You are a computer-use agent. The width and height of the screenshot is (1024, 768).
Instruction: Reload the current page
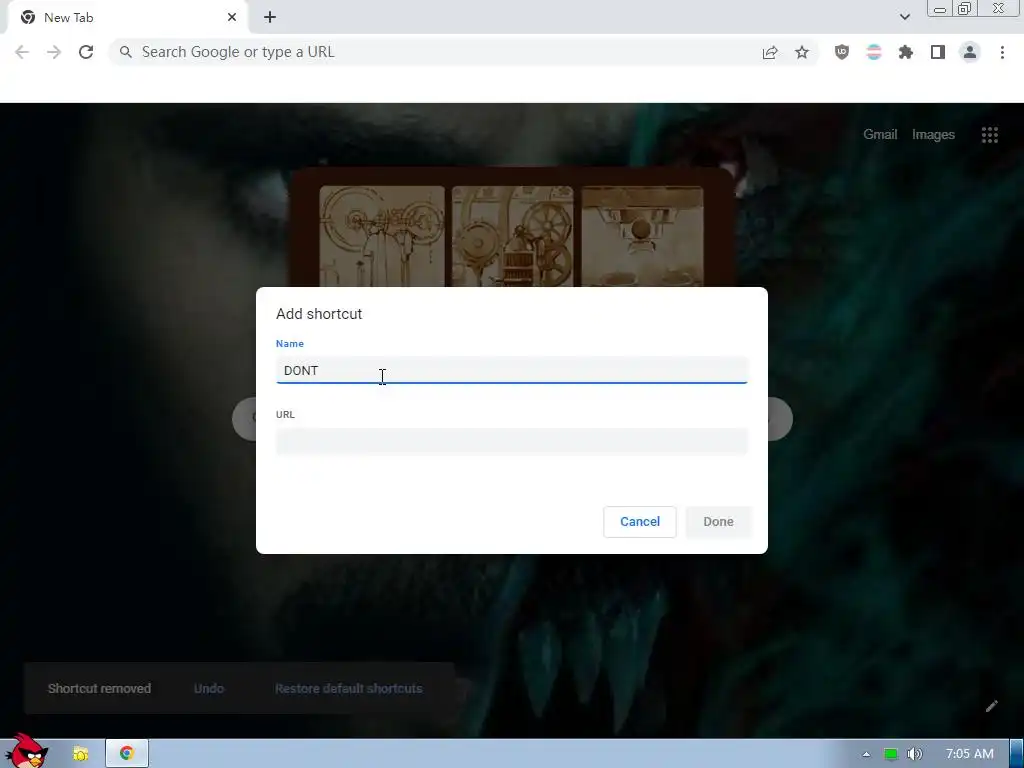point(86,52)
